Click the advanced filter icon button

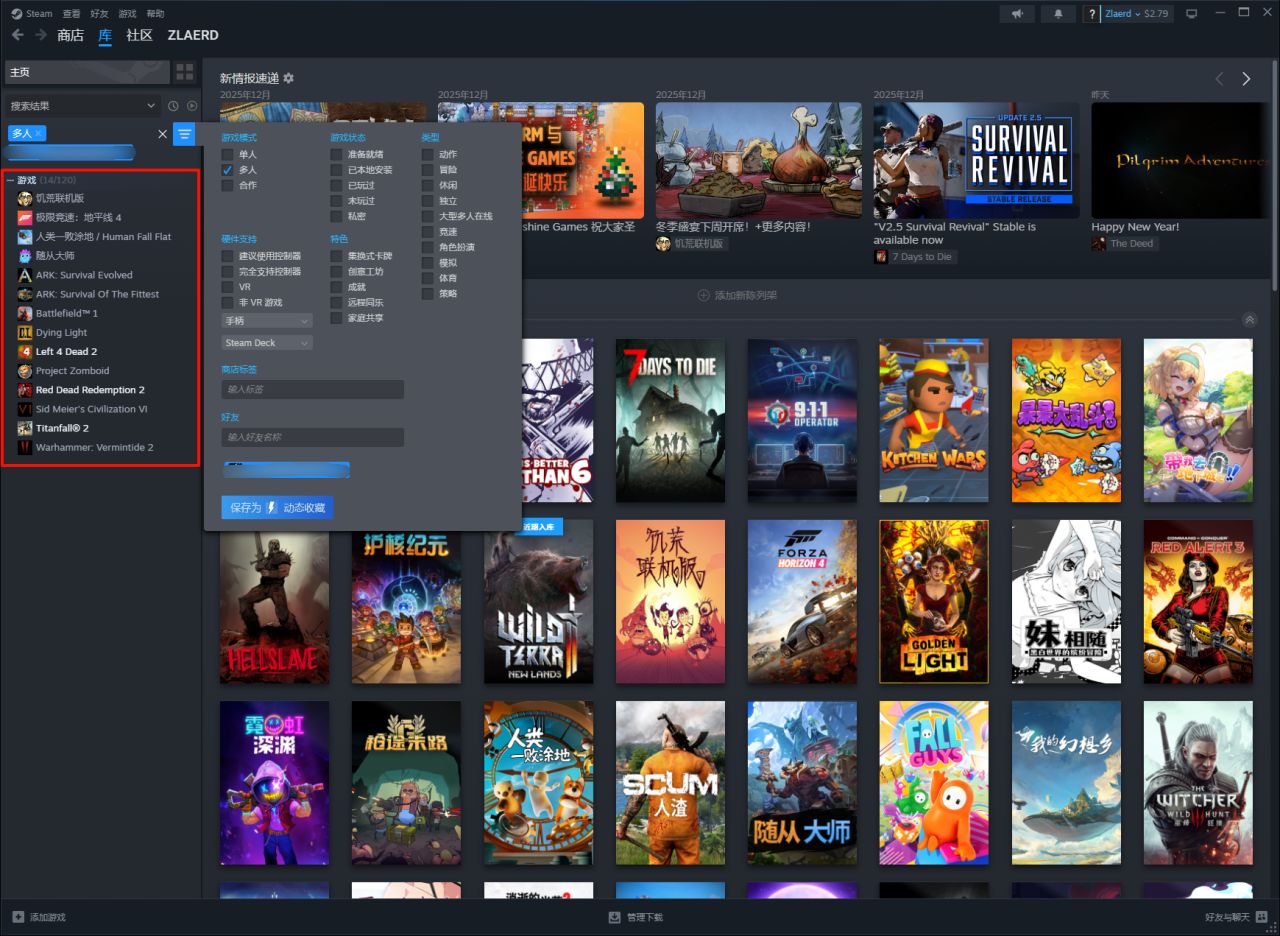click(x=184, y=134)
